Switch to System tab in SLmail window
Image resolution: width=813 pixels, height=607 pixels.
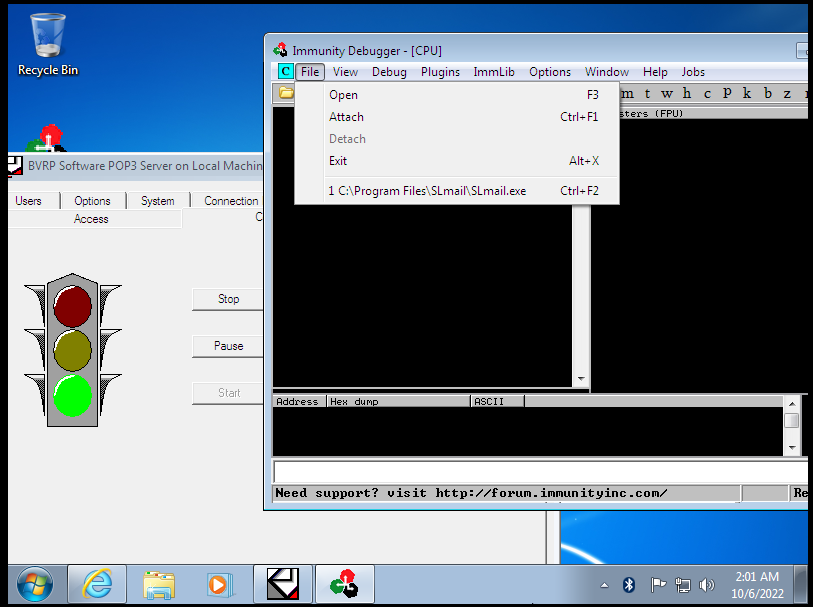[x=158, y=201]
